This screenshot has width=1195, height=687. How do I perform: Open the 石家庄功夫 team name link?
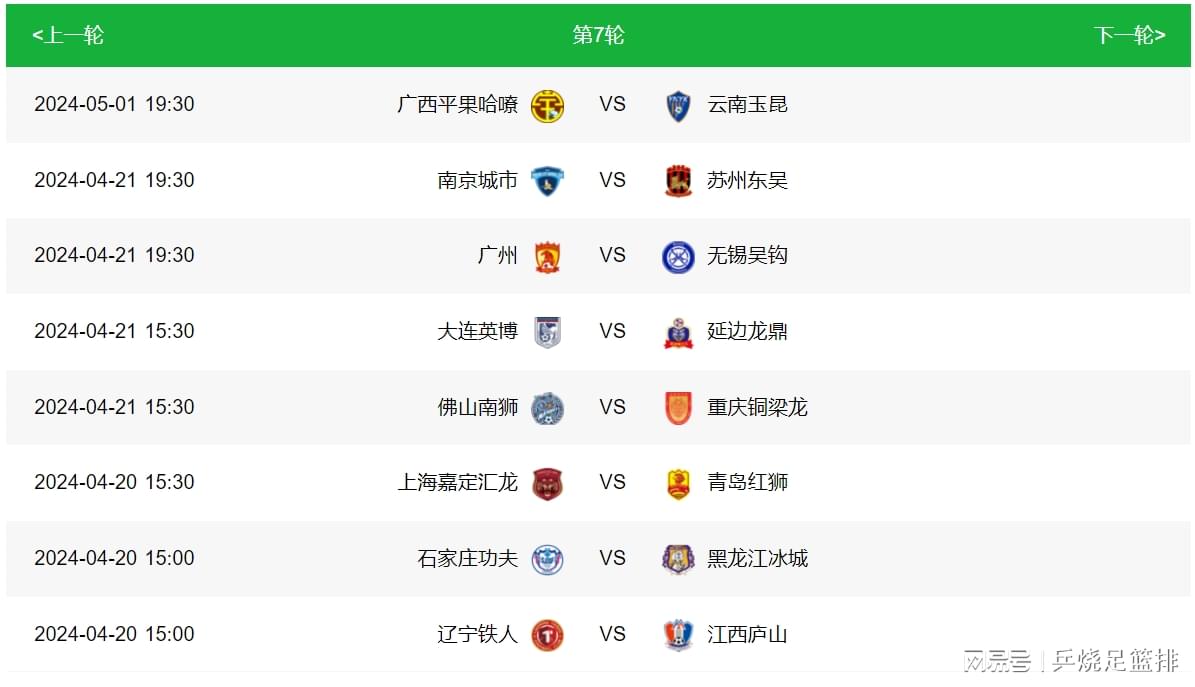pos(467,559)
